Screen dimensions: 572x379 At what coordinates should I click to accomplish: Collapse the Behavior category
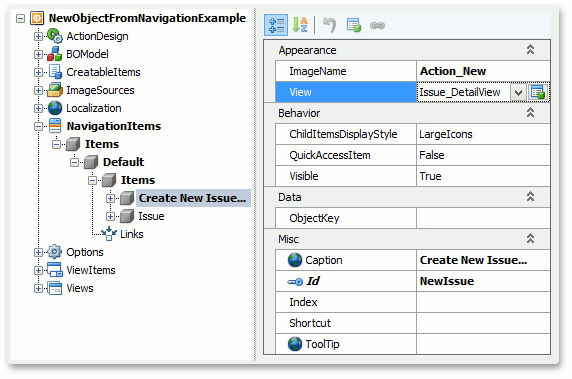pos(530,113)
